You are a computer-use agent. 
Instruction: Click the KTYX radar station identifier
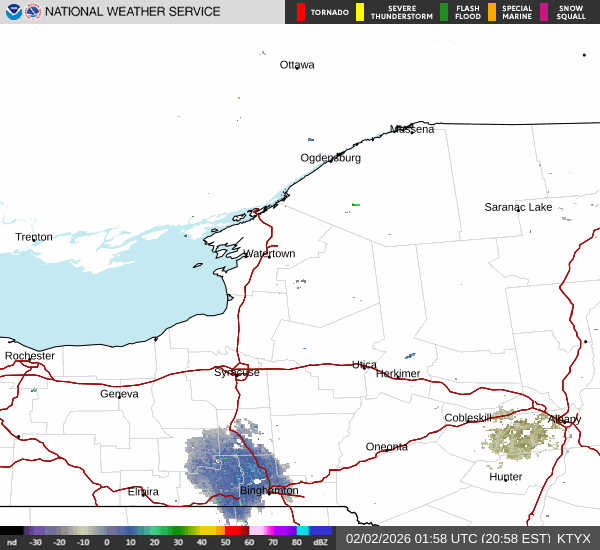click(x=574, y=538)
